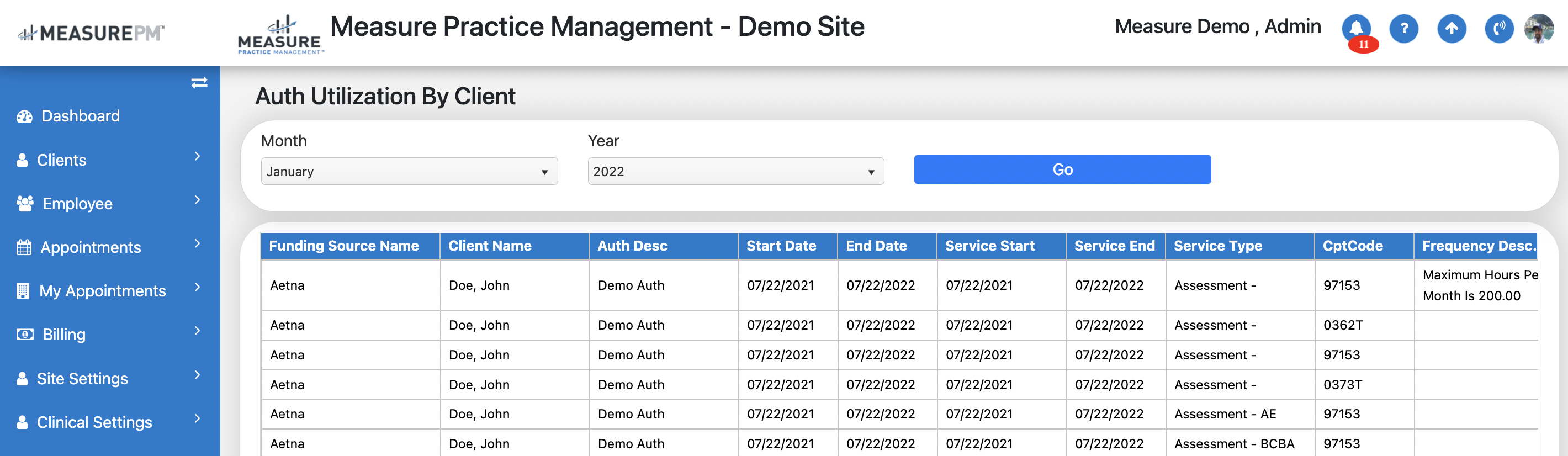This screenshot has width=1568, height=456.
Task: Click the Client Name column header
Action: [x=515, y=246]
